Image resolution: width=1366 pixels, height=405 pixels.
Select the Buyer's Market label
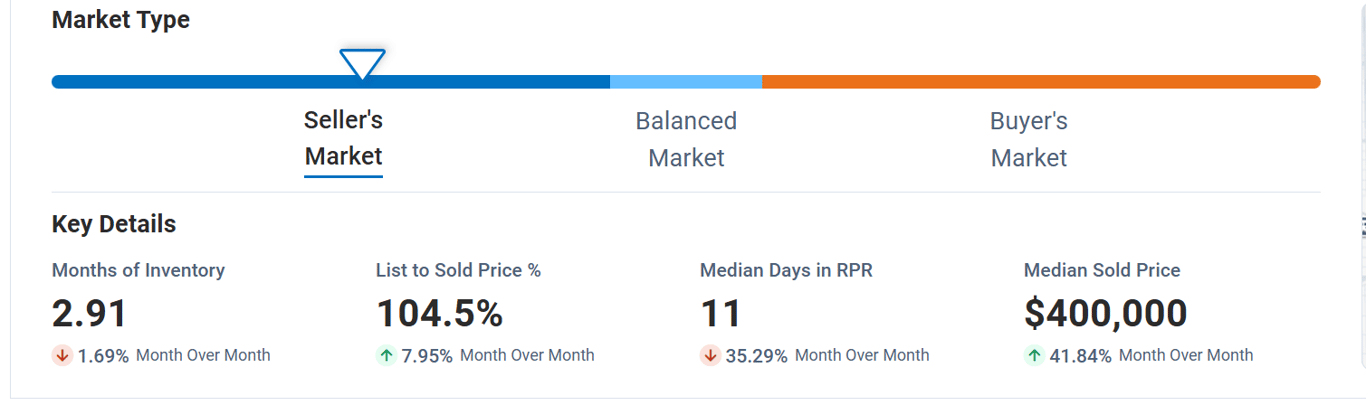point(1028,139)
